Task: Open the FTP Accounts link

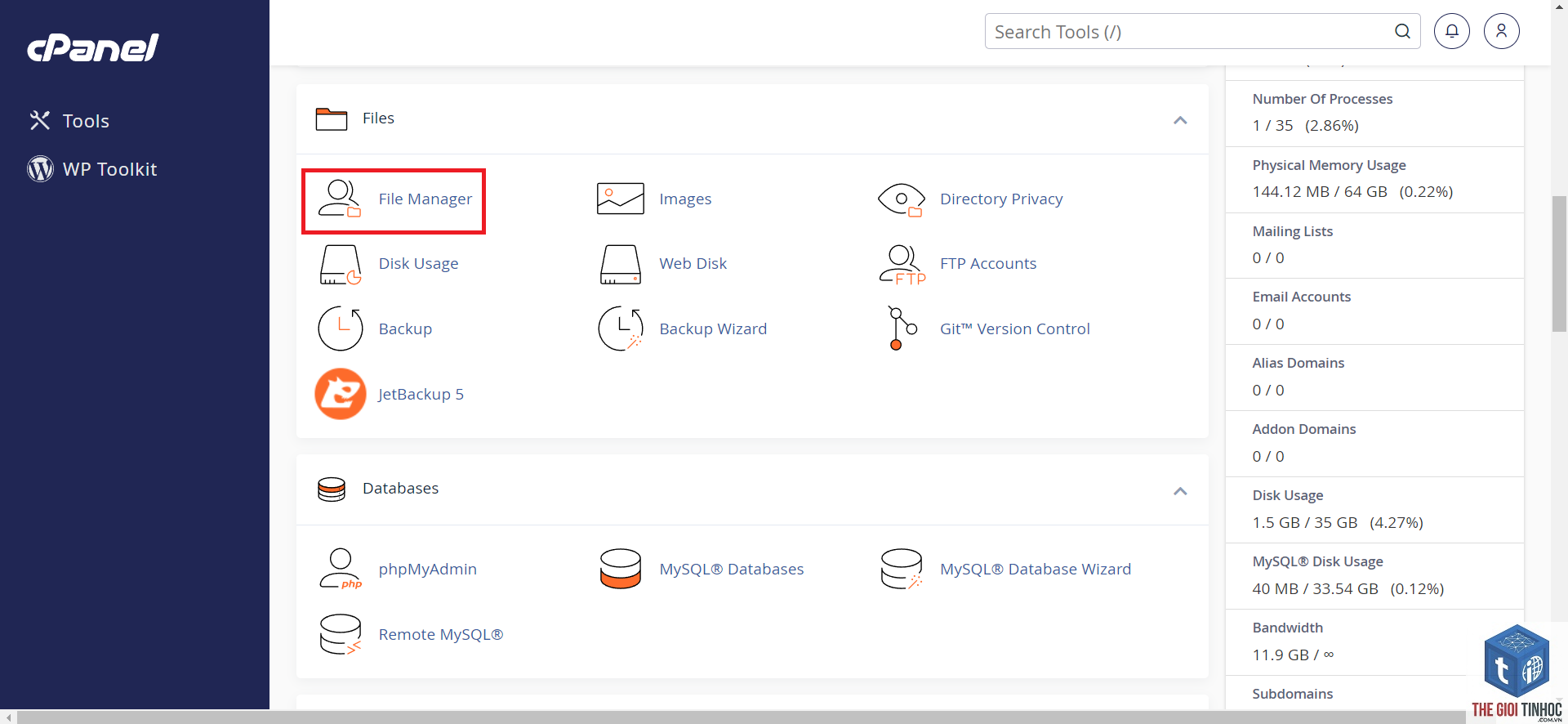Action: [x=988, y=263]
